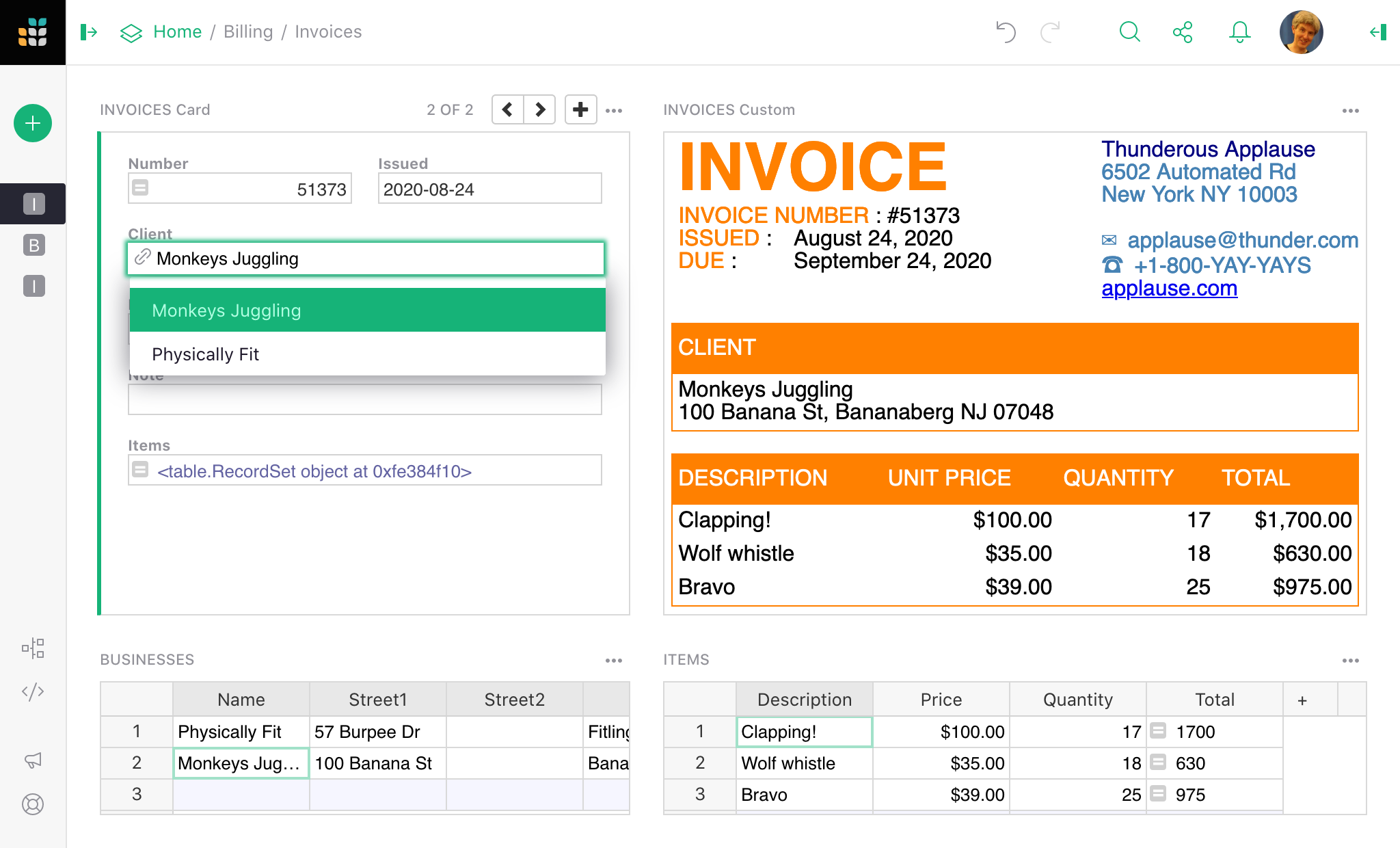Open the BUSINESSES widget menu
1400x848 pixels.
tap(614, 659)
